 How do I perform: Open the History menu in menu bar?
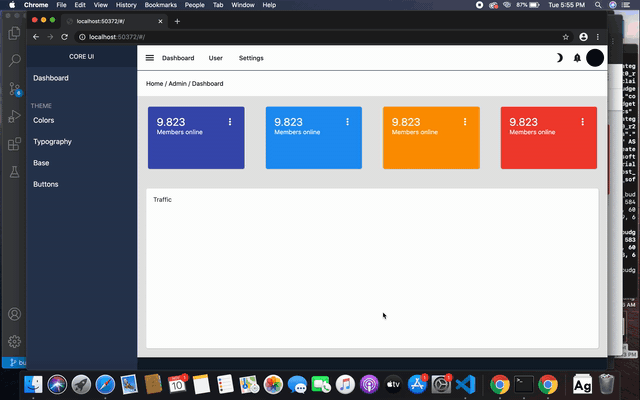tap(126, 5)
